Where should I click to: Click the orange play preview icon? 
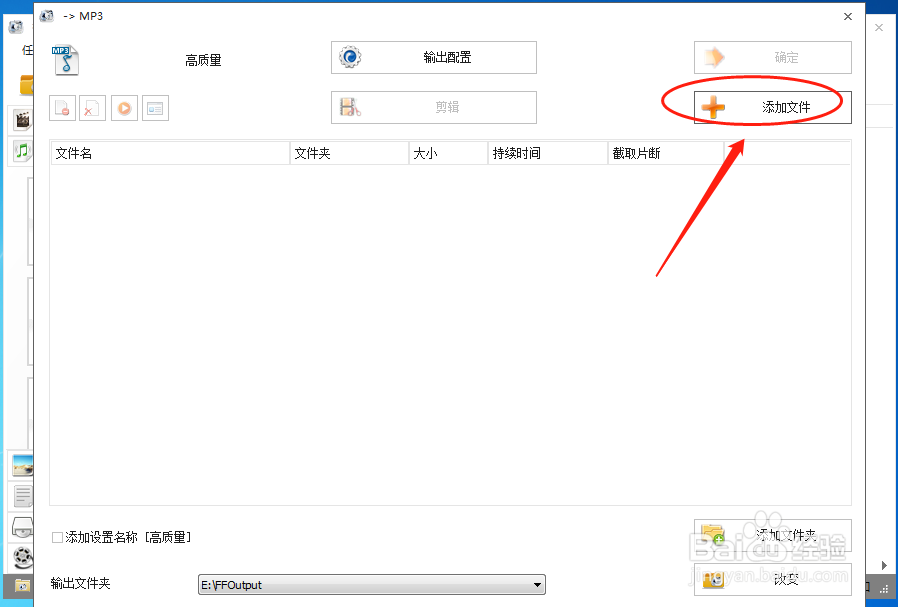[x=124, y=107]
